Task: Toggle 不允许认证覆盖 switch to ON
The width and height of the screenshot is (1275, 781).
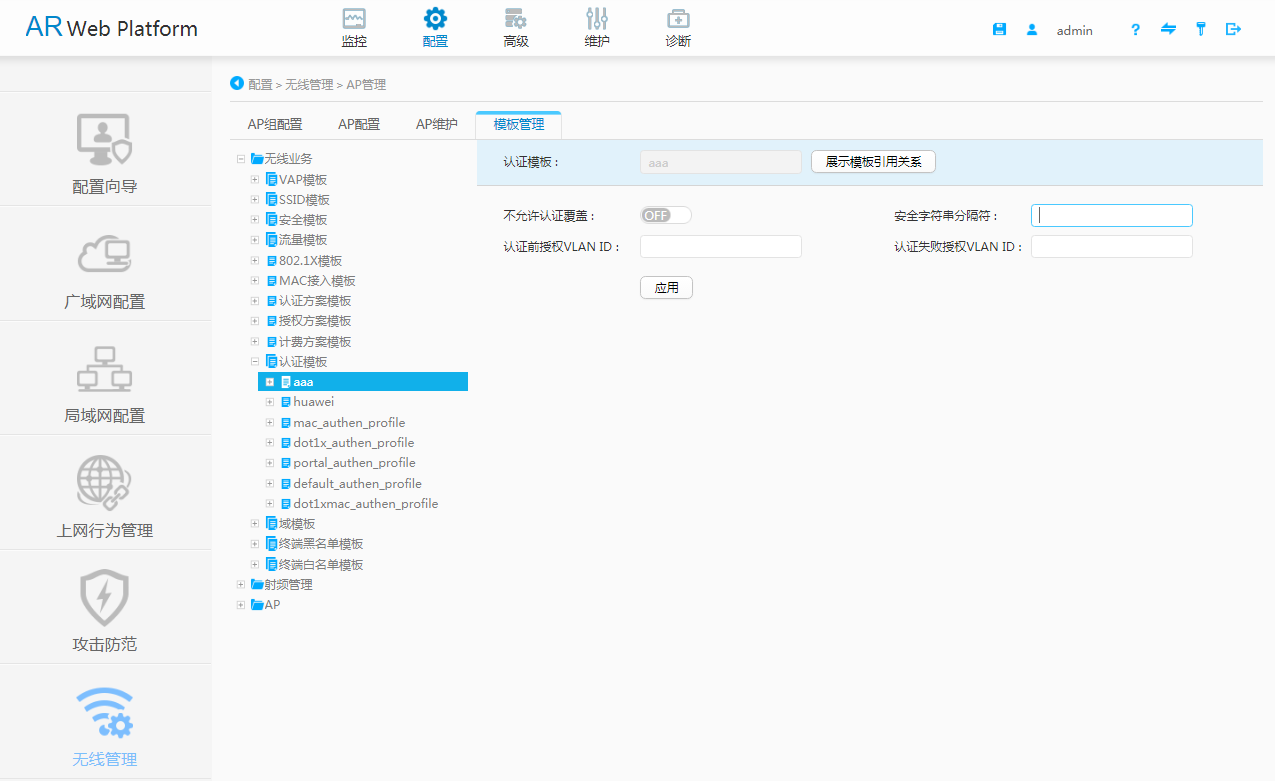Action: coord(666,214)
